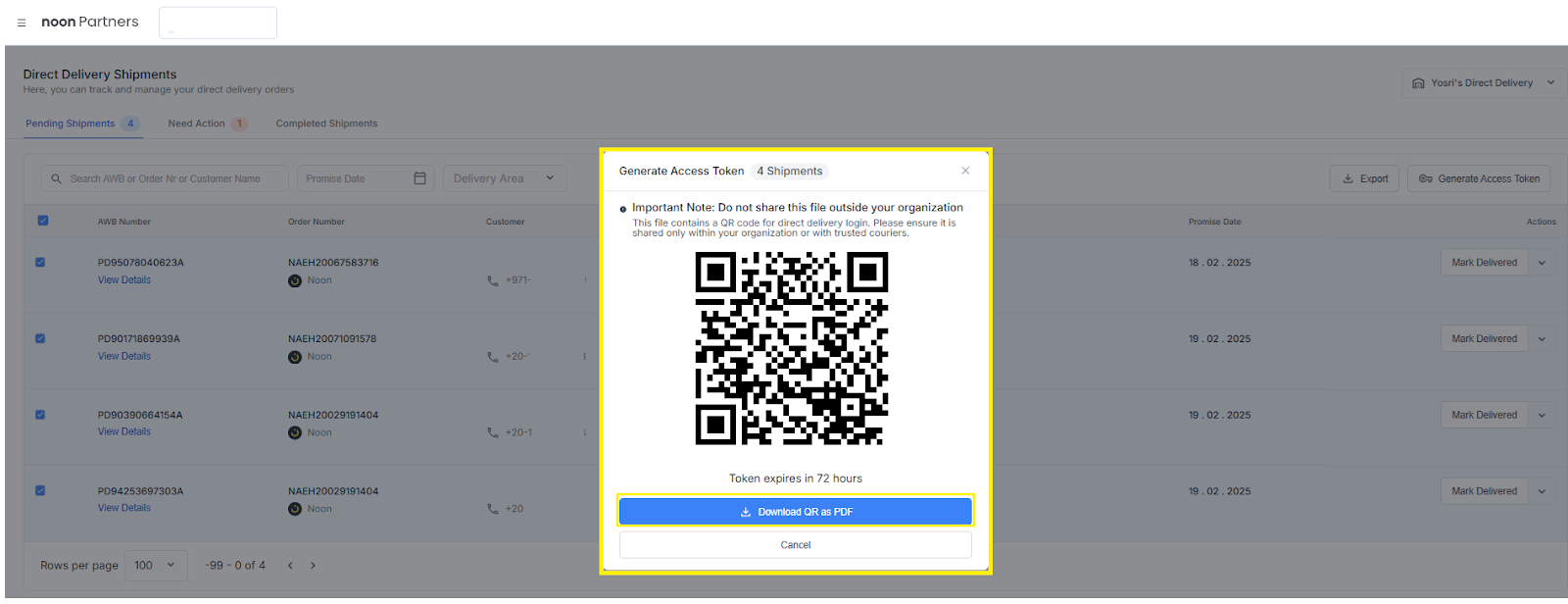Image resolution: width=1568 pixels, height=604 pixels.
Task: Focus the Search AWB or Order Nr field
Action: click(165, 178)
